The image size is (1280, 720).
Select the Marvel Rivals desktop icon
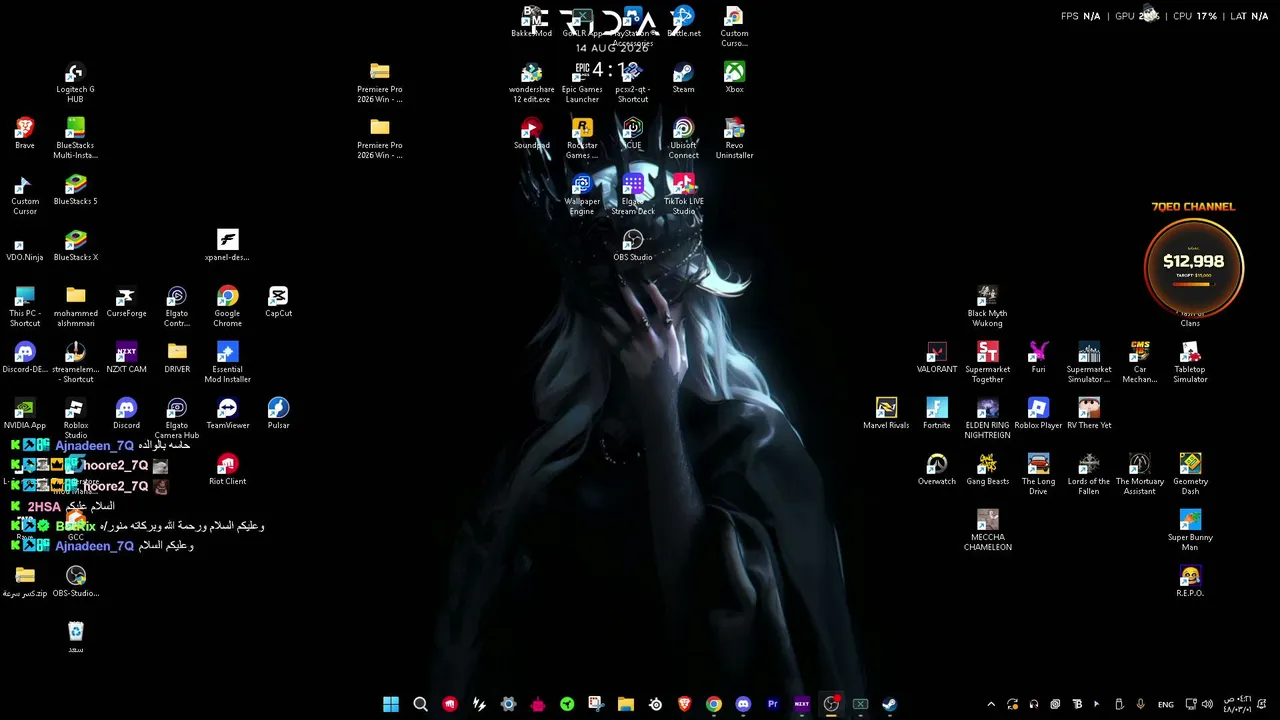(886, 414)
